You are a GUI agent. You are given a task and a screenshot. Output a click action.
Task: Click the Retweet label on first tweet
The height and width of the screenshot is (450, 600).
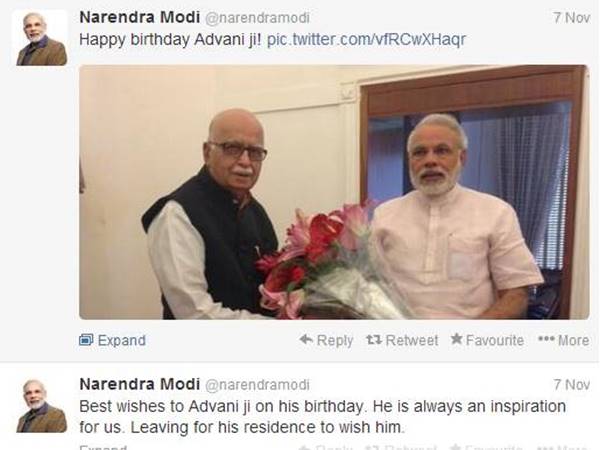412,340
